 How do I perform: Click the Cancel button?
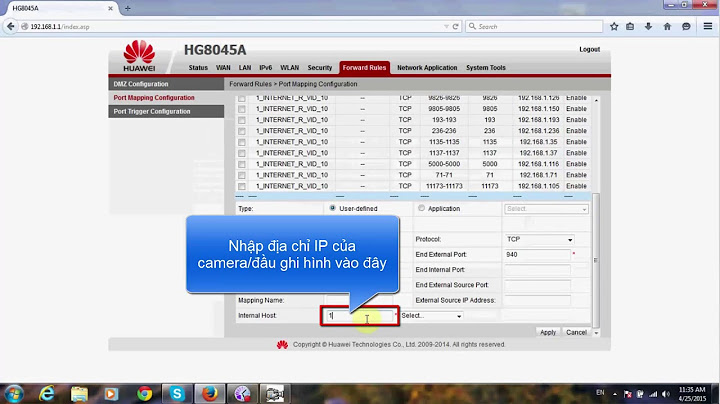point(576,332)
